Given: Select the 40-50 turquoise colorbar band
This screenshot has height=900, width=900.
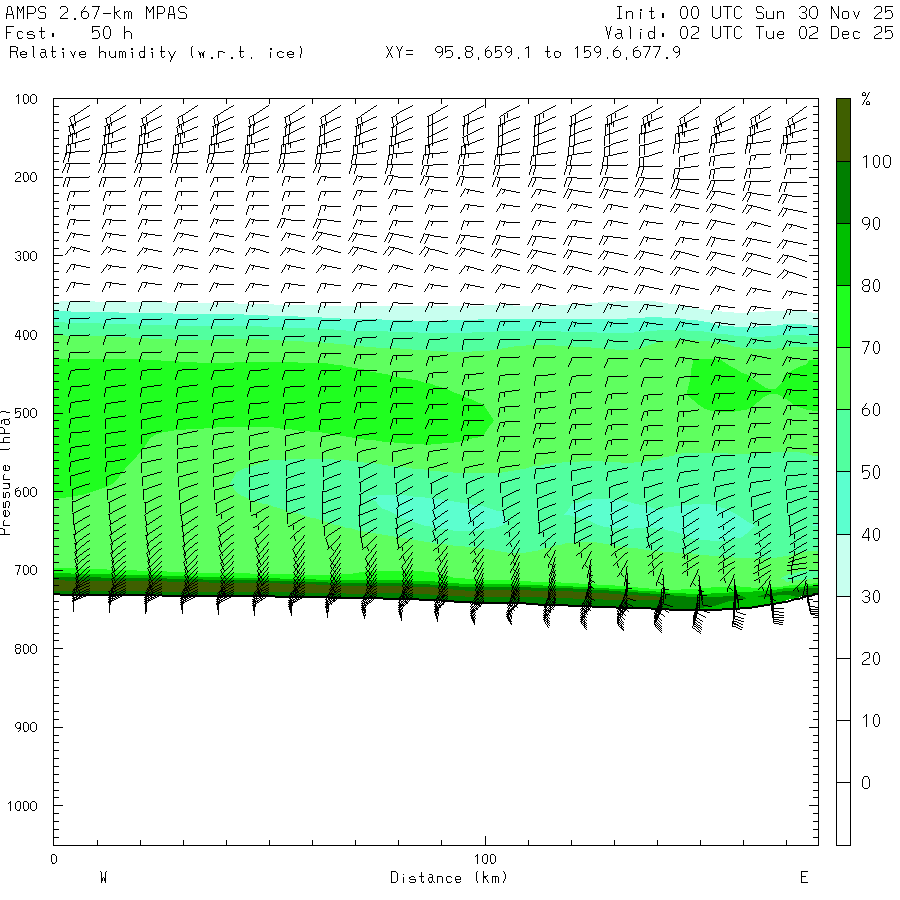Looking at the screenshot, I should pos(843,503).
